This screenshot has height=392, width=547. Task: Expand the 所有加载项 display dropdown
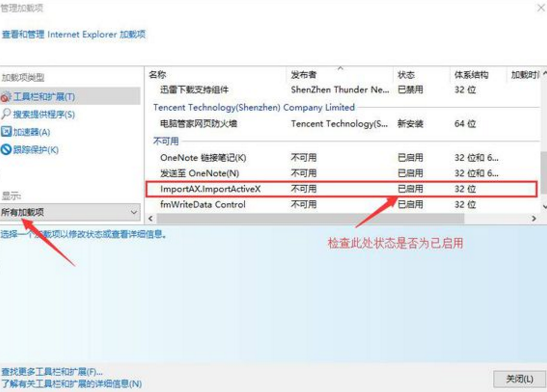pos(70,212)
